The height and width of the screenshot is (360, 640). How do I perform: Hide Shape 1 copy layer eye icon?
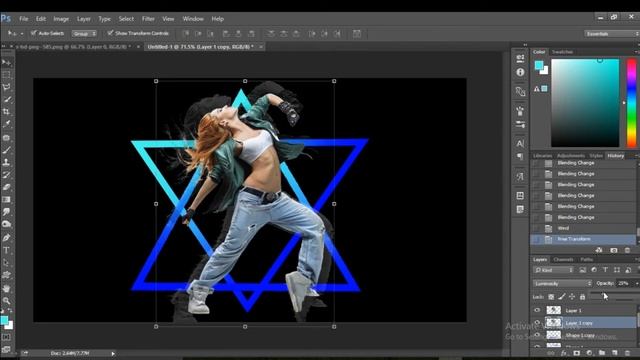click(x=537, y=335)
